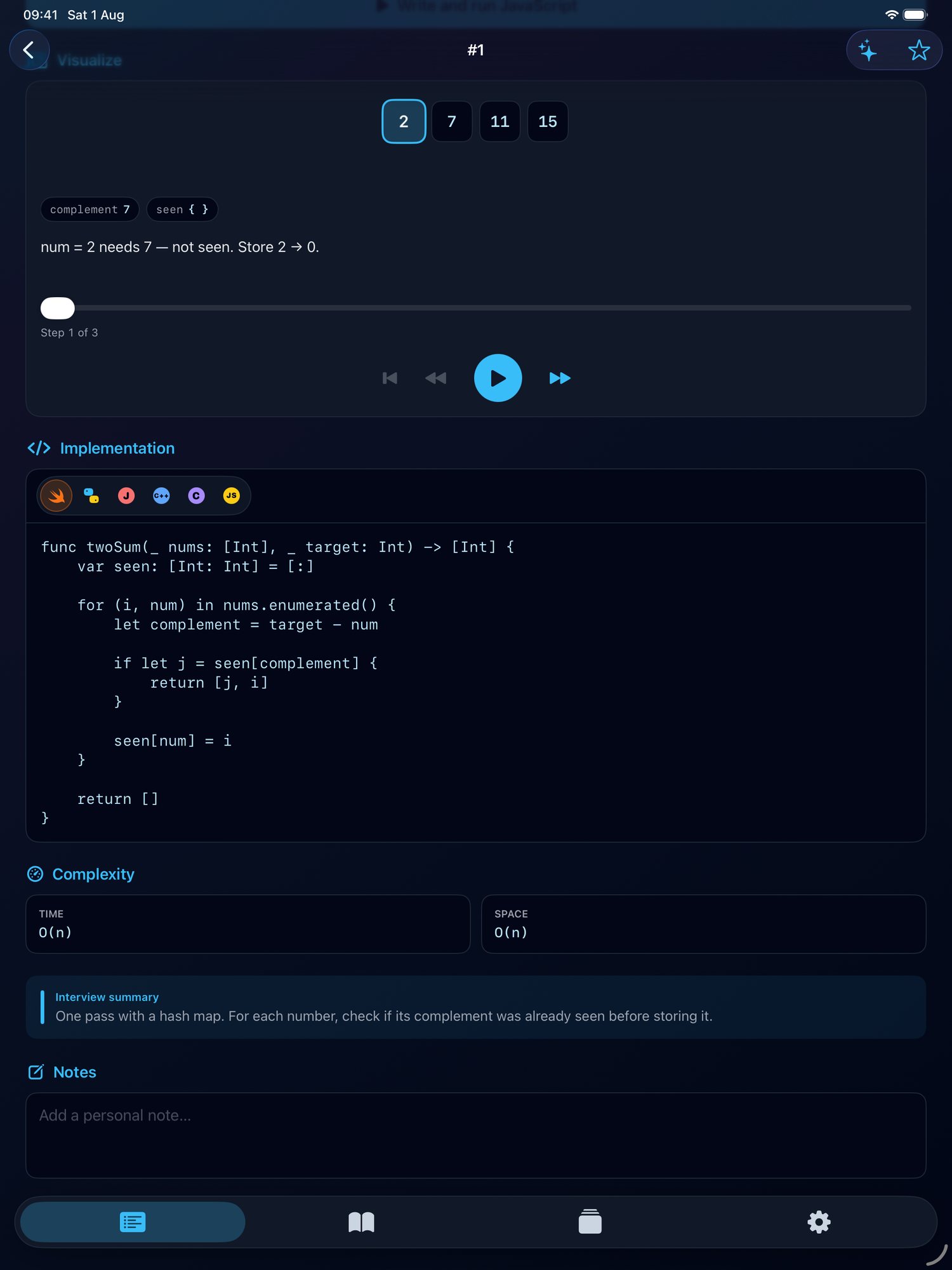Open the settings gear tab

[x=819, y=1222]
